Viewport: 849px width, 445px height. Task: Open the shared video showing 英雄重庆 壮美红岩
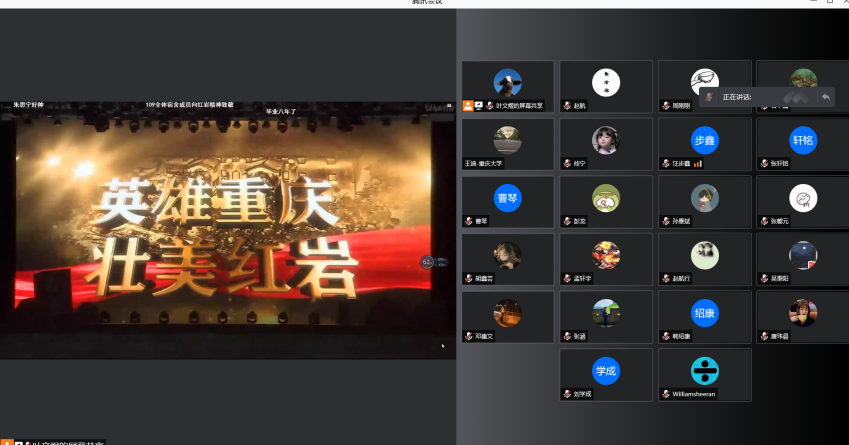point(227,230)
